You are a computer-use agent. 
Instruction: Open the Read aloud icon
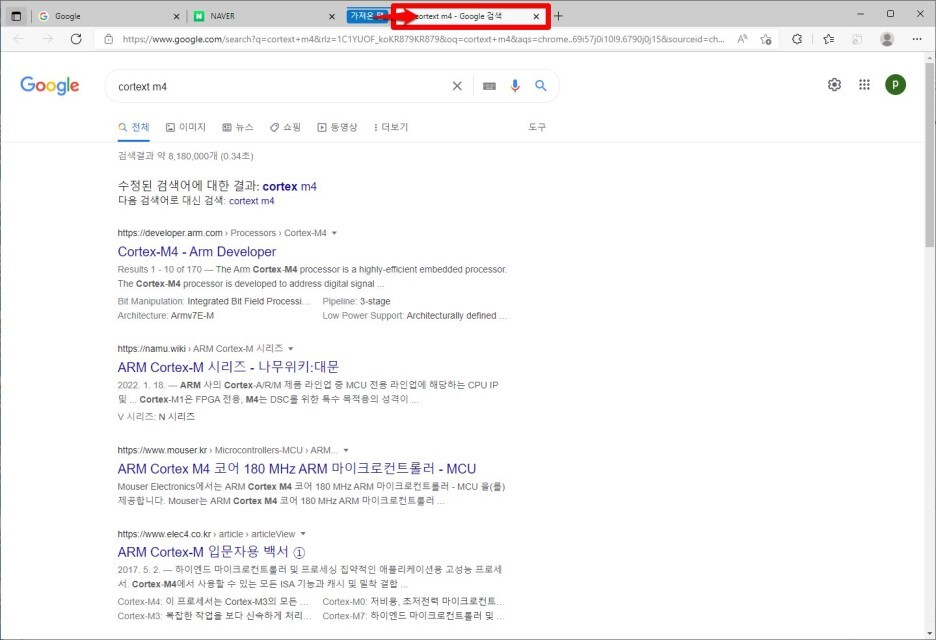742,39
